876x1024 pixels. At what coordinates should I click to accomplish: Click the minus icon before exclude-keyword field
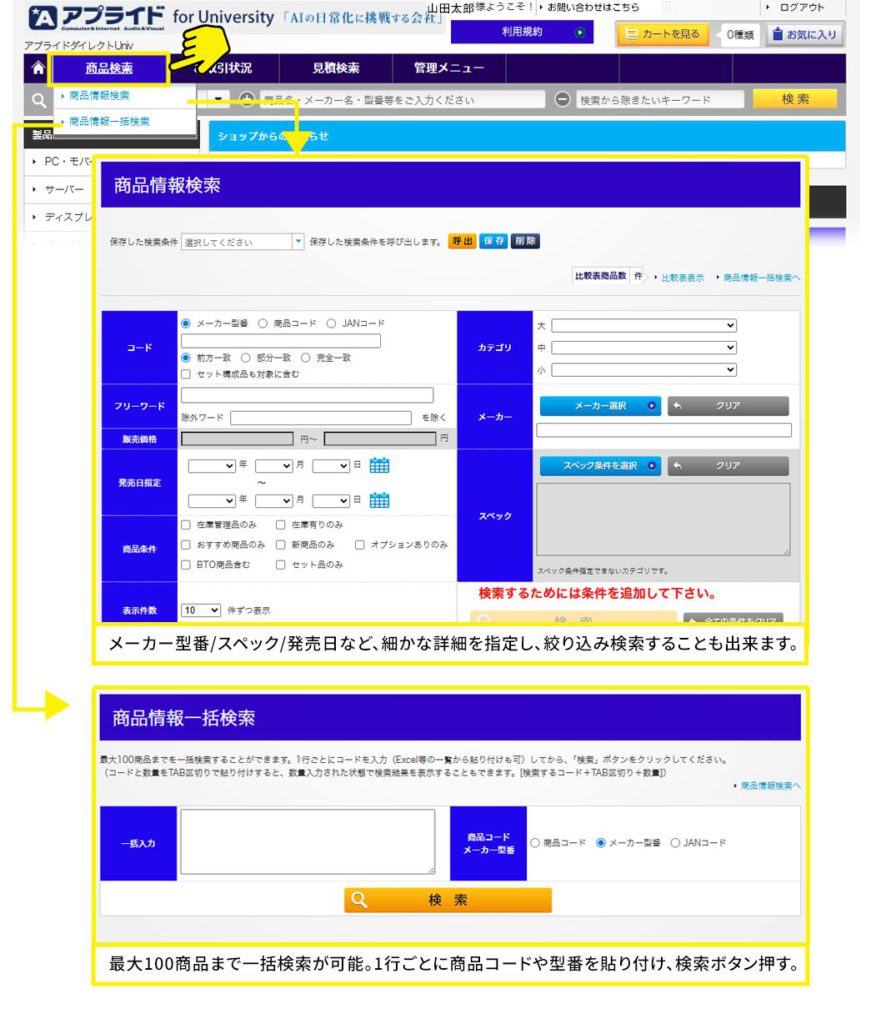click(x=562, y=100)
